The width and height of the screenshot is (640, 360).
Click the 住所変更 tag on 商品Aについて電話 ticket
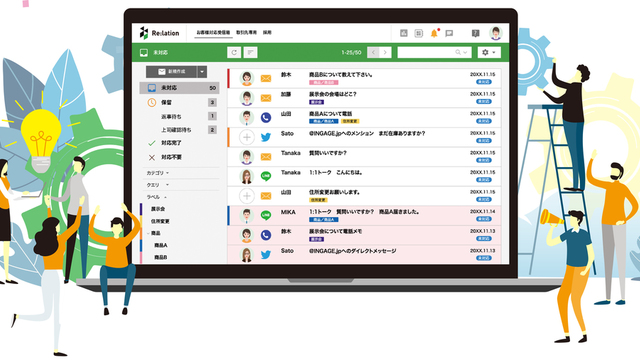tap(350, 121)
